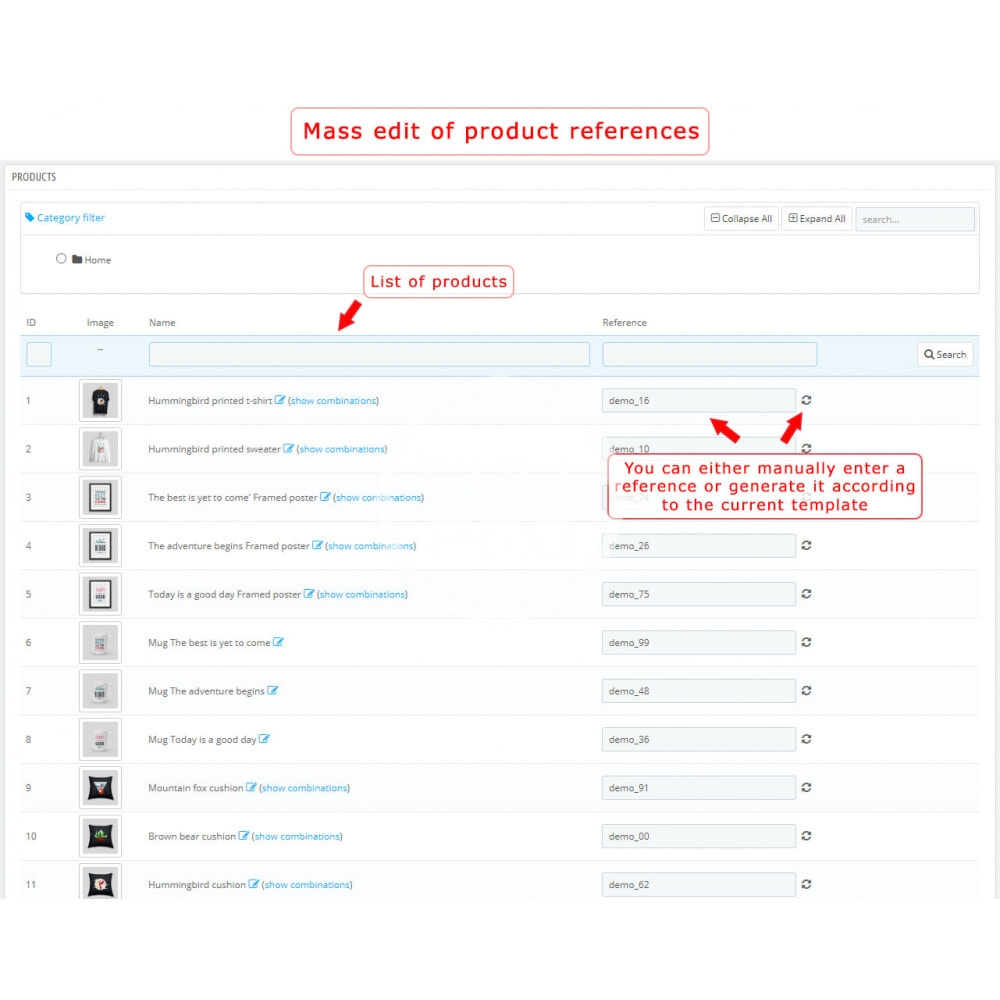1000x1000 pixels.
Task: Click edit icon beside Mug The best is yet to come
Action: 278,642
